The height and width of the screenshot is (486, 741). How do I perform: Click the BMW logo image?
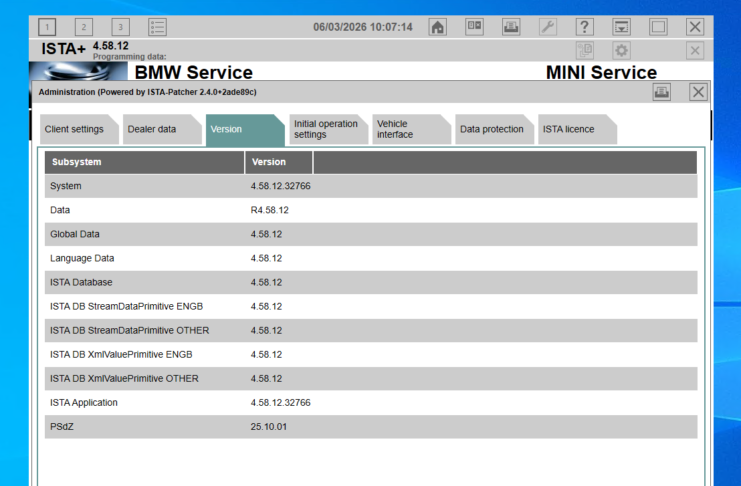[x=78, y=71]
